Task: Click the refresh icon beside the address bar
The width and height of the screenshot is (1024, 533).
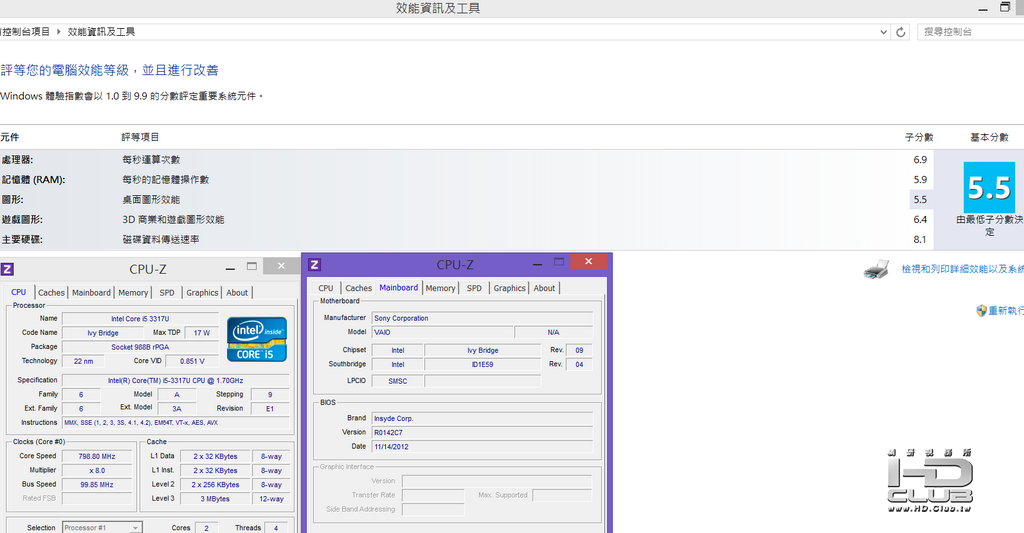Action: click(901, 32)
